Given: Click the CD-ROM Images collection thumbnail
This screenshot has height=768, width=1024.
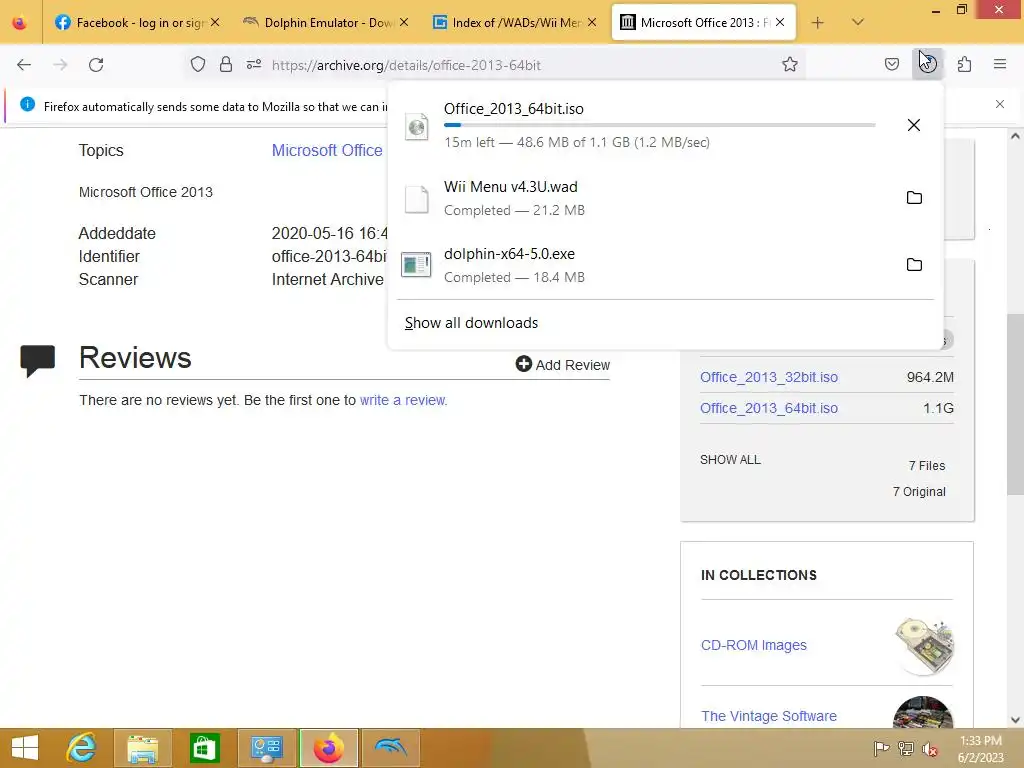Looking at the screenshot, I should [925, 645].
